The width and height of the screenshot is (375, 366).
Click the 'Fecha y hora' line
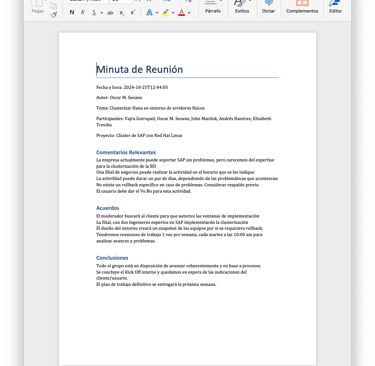coord(132,87)
